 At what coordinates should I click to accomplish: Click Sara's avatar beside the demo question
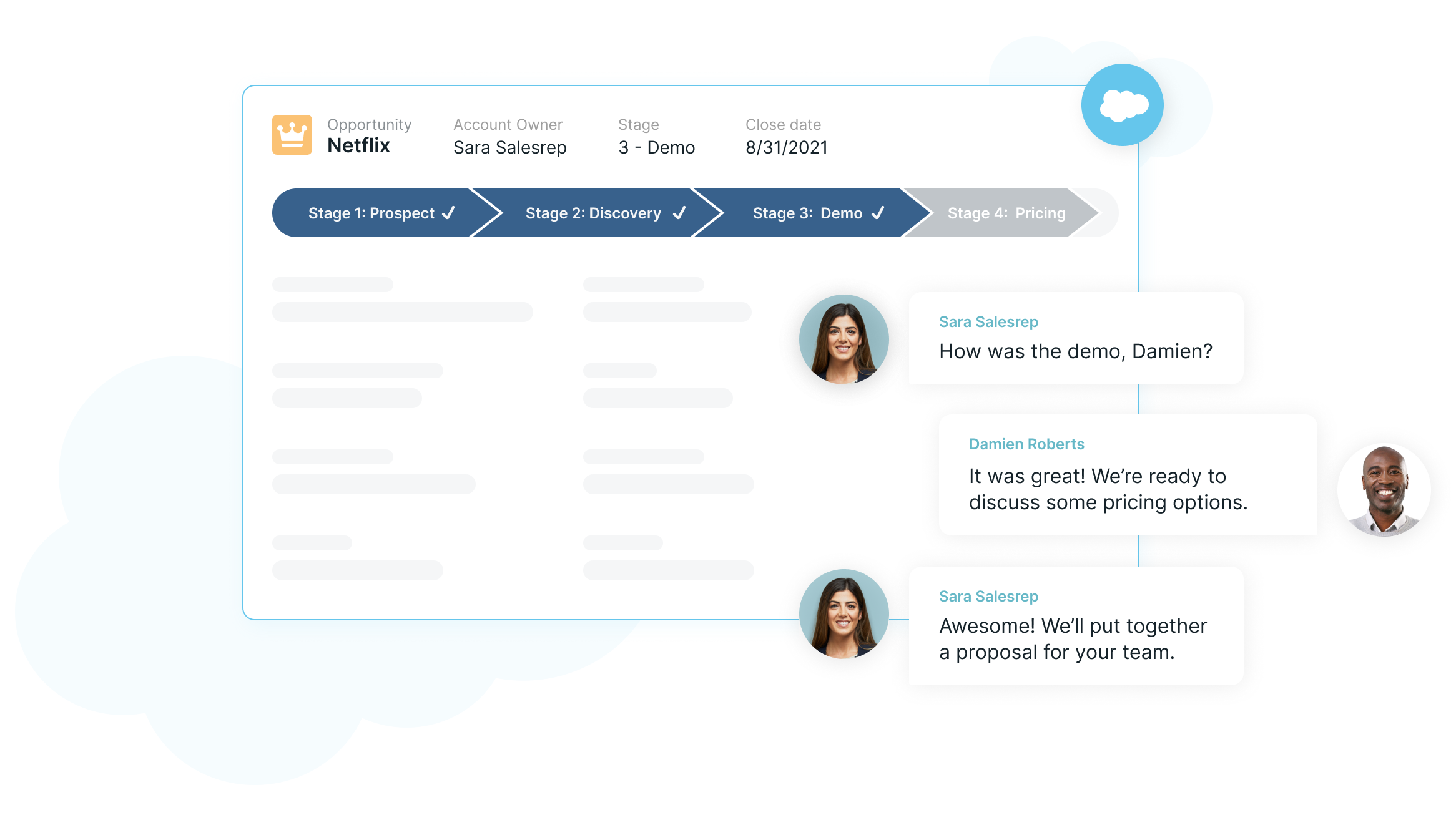pyautogui.click(x=844, y=339)
